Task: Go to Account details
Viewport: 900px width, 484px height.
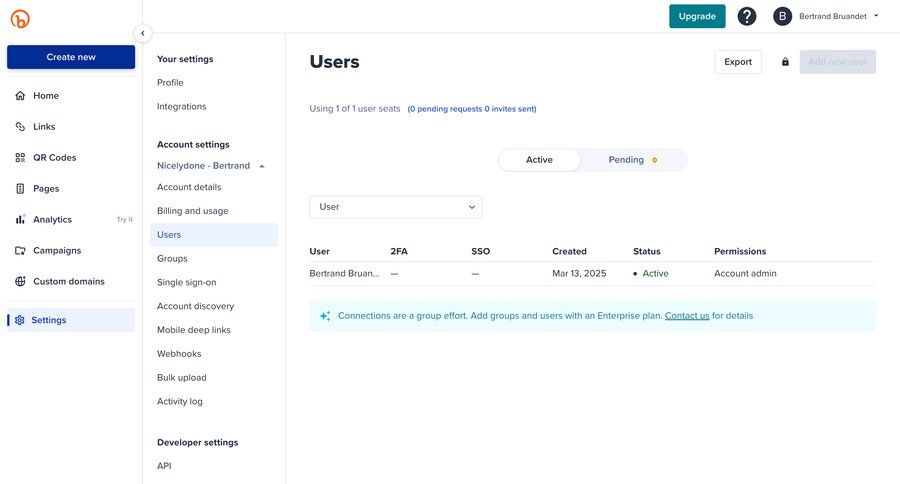Action: coord(189,187)
